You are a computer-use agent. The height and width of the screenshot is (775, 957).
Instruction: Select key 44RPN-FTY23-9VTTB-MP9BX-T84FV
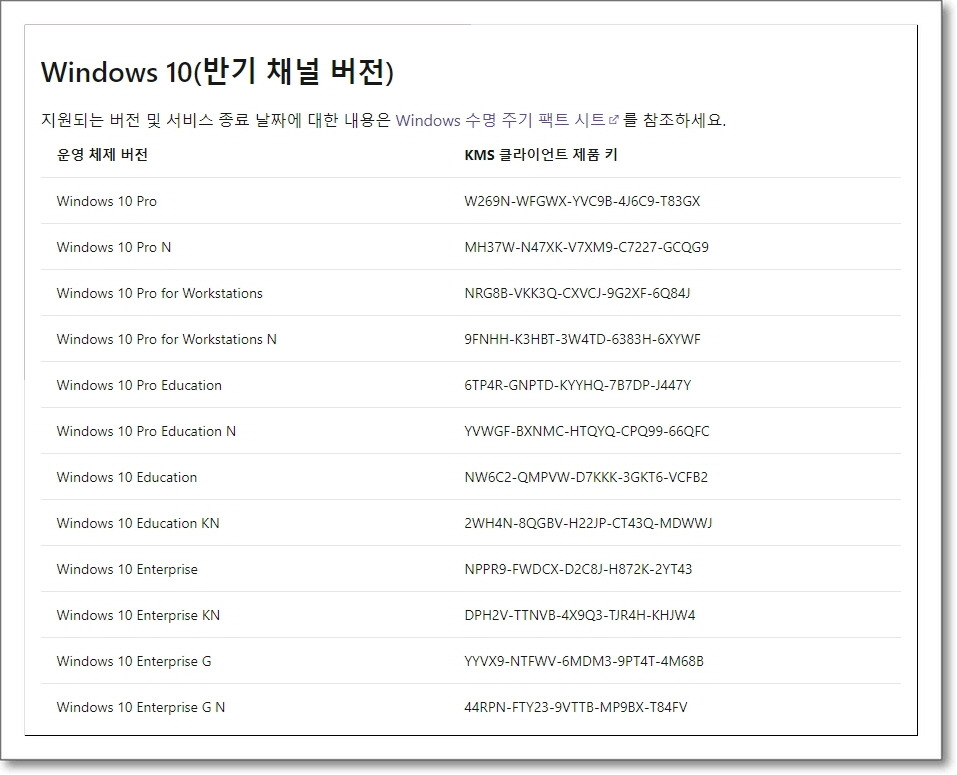pyautogui.click(x=576, y=708)
